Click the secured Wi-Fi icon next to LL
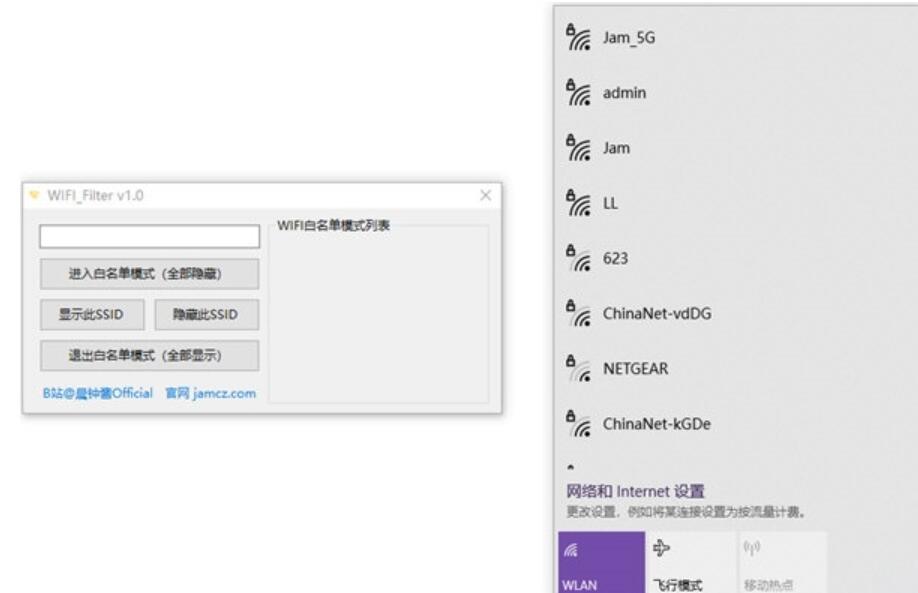This screenshot has height=593, width=918. pyautogui.click(x=576, y=202)
